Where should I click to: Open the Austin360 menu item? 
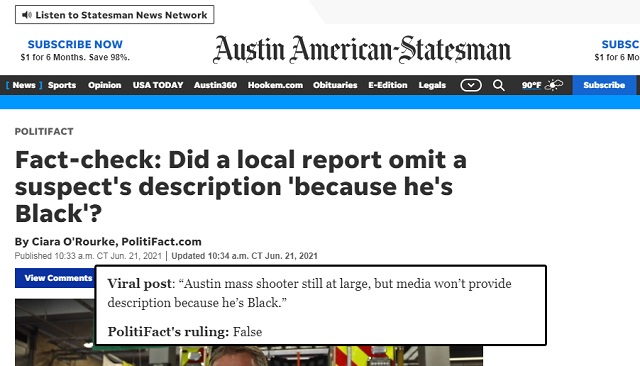click(x=215, y=85)
